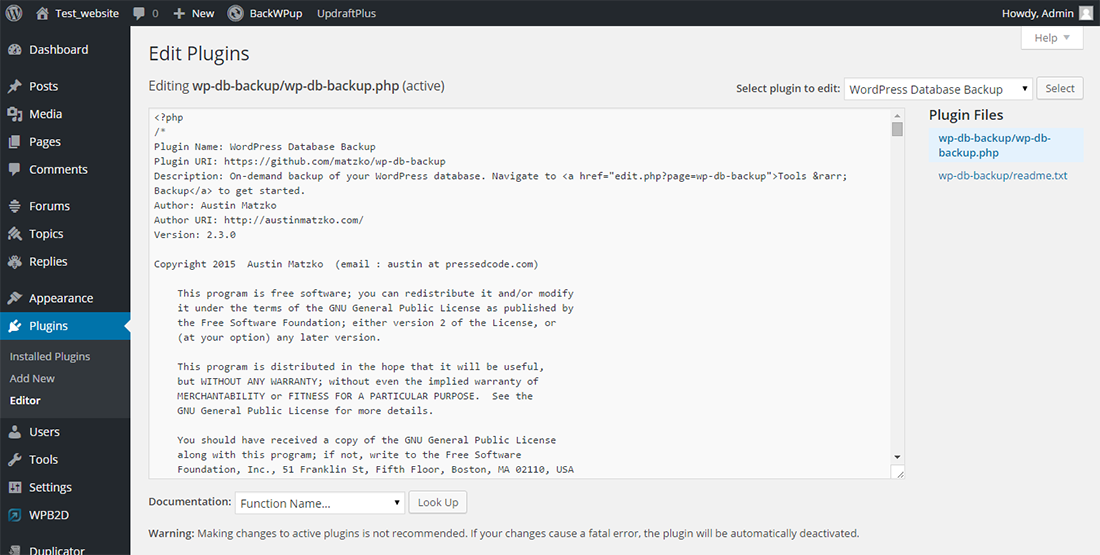The image size is (1100, 555).
Task: Open Add New plugin submenu item
Action: point(32,378)
